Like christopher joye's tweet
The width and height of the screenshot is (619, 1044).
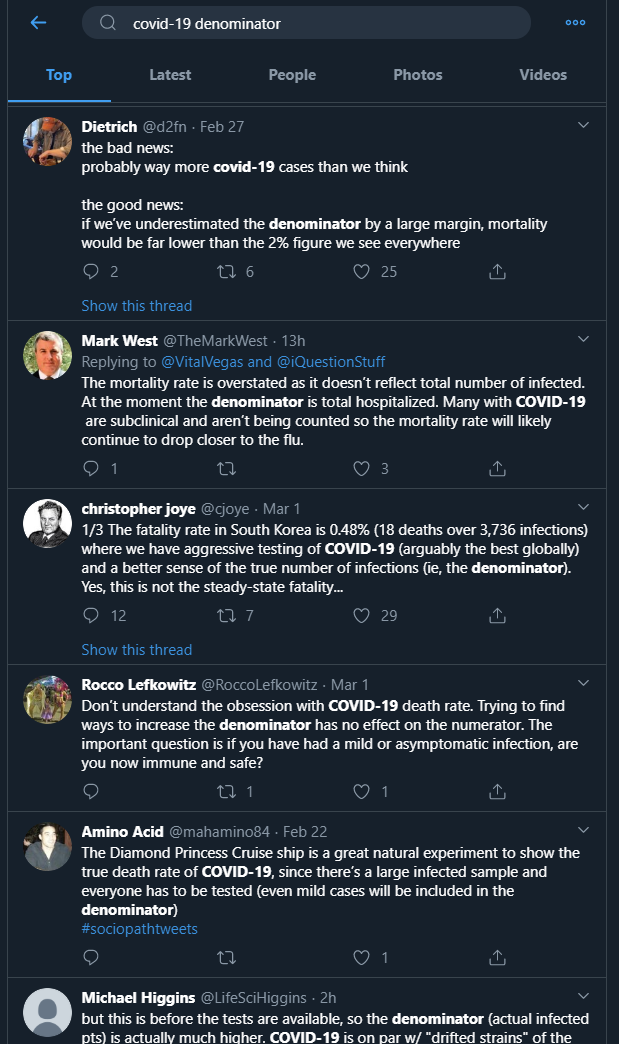pos(363,616)
